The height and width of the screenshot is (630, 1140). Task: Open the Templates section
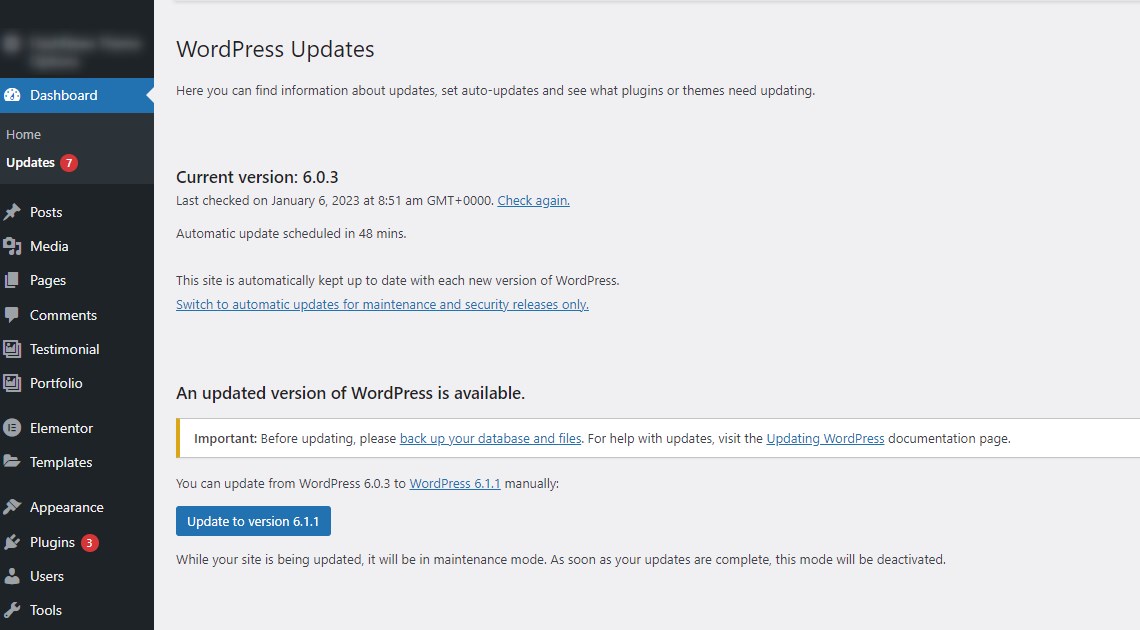(x=60, y=462)
